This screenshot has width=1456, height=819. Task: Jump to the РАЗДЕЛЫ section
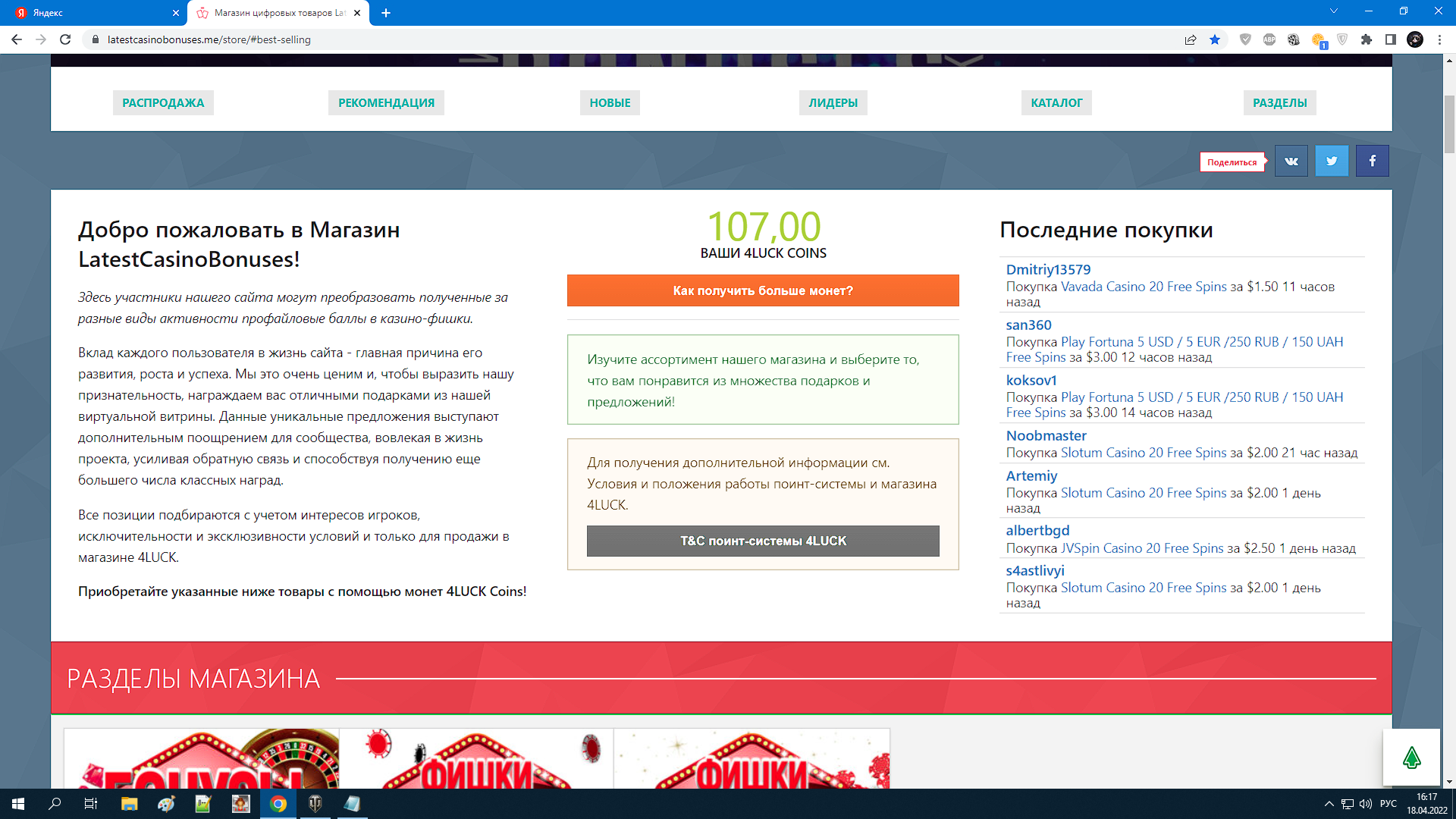(1279, 103)
